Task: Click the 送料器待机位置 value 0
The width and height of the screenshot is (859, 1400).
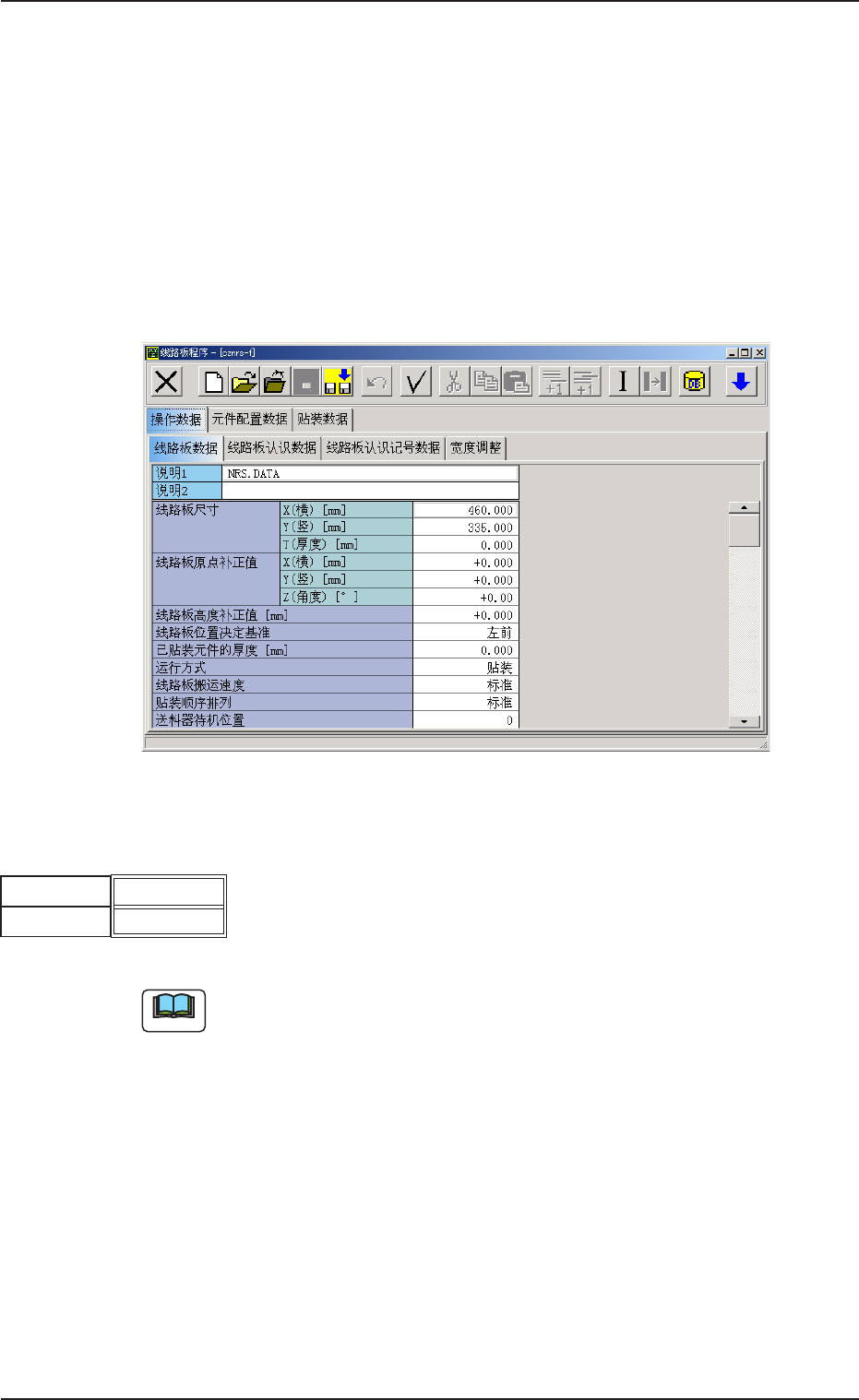Action: tap(465, 720)
